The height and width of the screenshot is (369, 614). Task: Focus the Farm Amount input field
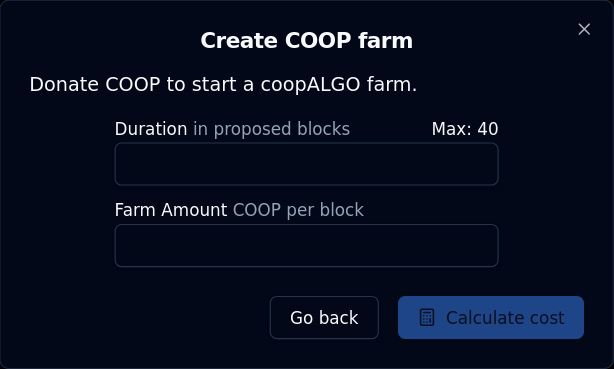click(306, 245)
